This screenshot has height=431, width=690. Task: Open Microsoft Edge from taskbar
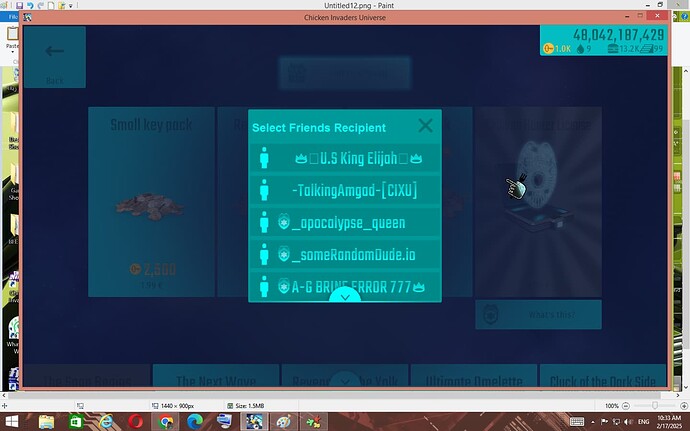195,421
